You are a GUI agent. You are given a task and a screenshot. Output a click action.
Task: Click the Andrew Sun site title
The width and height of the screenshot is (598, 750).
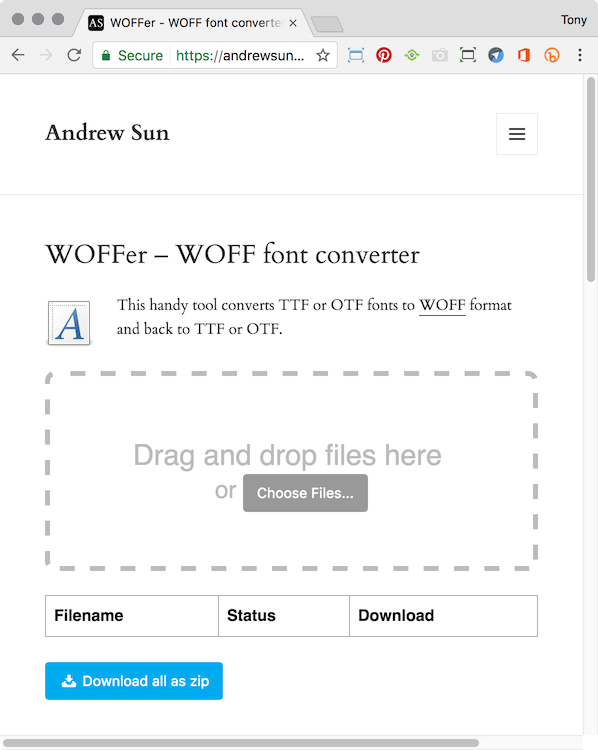point(107,133)
